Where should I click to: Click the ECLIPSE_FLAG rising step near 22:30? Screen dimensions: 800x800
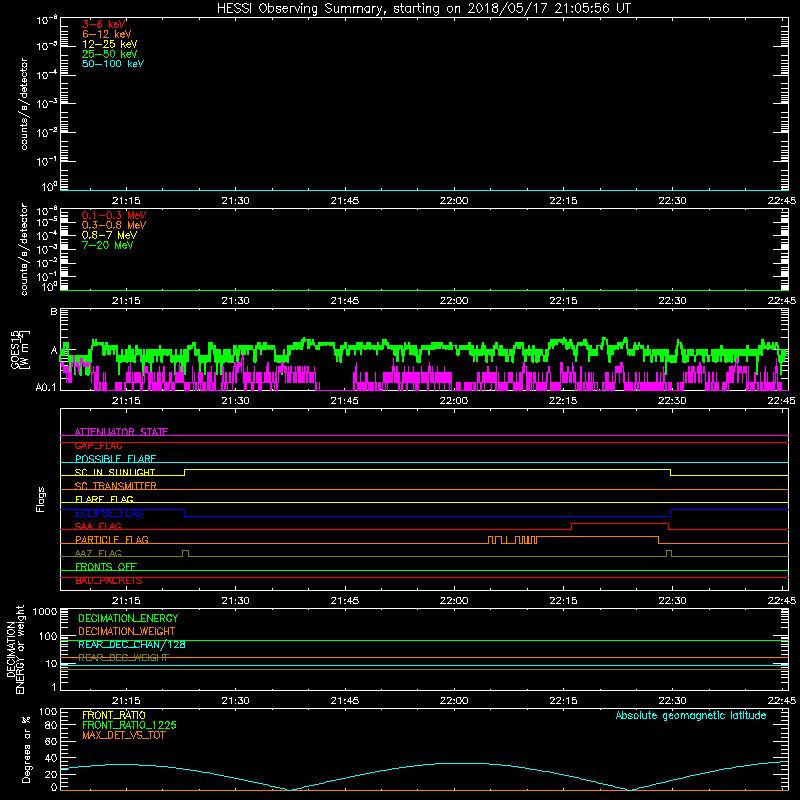coord(670,513)
